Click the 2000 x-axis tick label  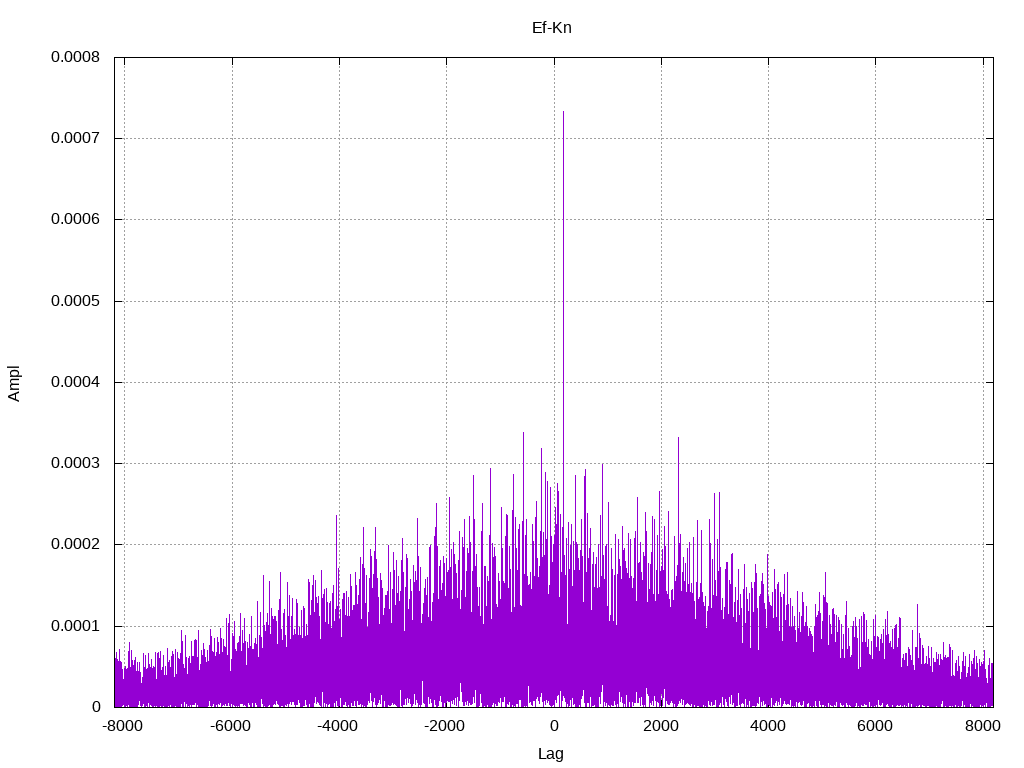[661, 726]
